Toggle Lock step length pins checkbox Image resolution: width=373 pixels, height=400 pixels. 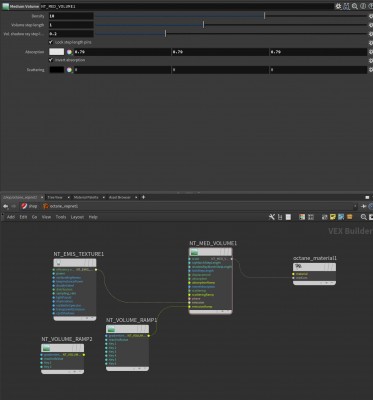point(51,42)
